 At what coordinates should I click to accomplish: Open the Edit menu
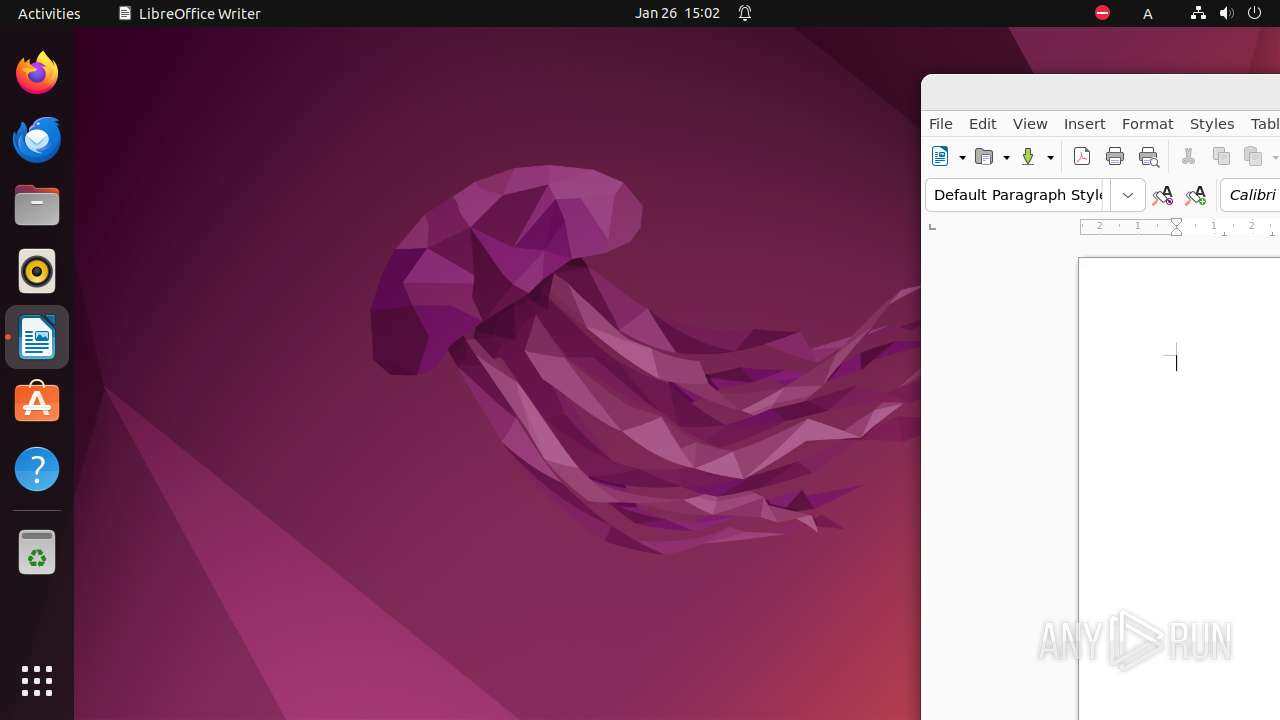[x=983, y=124]
